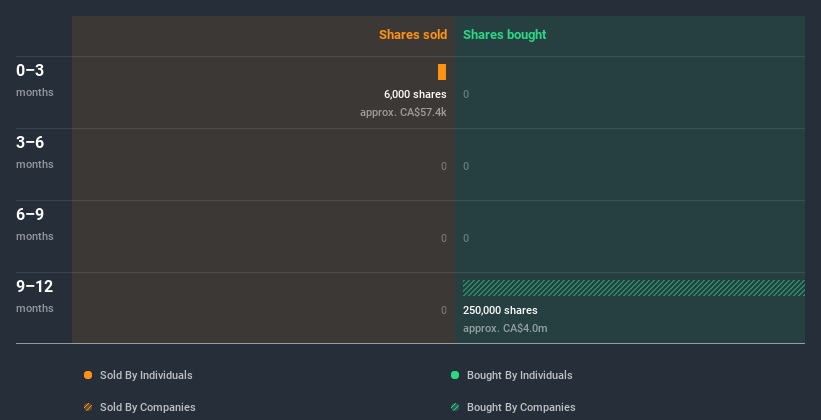Viewport: 821px width, 420px height.
Task: Click the striped Bought By Companies legend icon
Action: click(455, 407)
